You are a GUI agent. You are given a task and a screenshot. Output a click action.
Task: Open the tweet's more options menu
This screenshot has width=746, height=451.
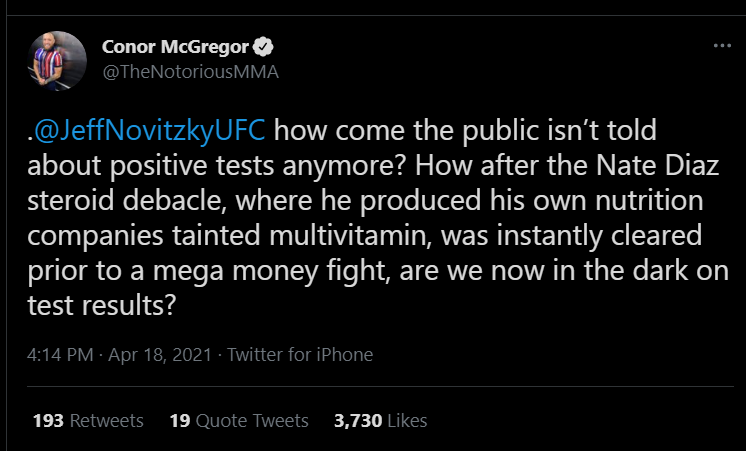click(721, 46)
